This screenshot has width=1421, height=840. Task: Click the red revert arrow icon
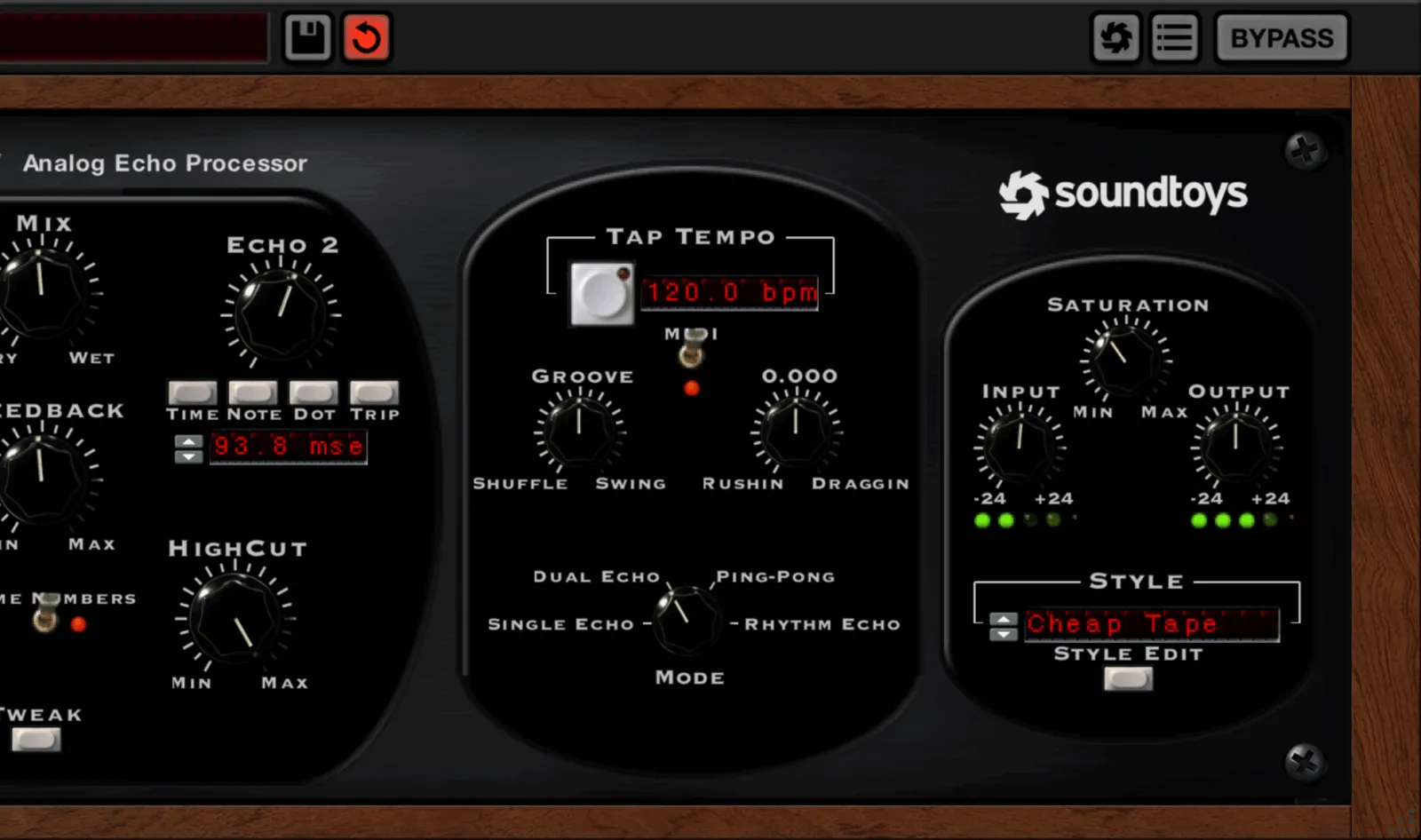click(366, 37)
